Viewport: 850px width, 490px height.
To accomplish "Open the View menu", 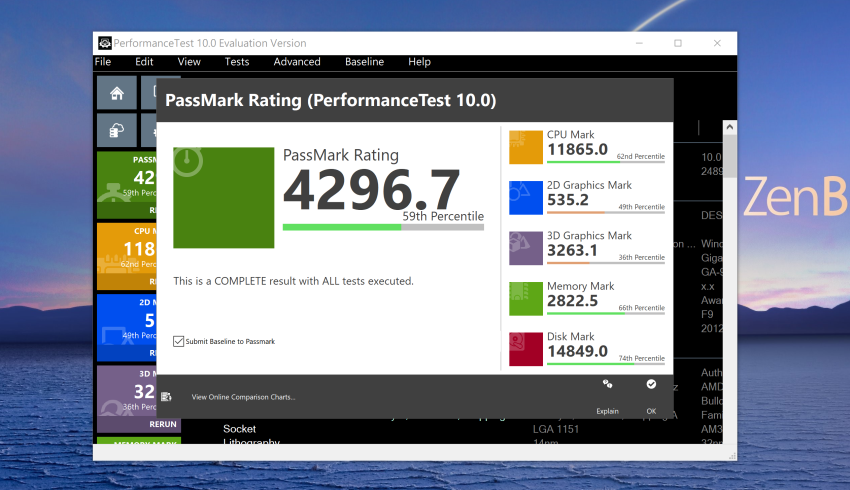I will point(189,62).
